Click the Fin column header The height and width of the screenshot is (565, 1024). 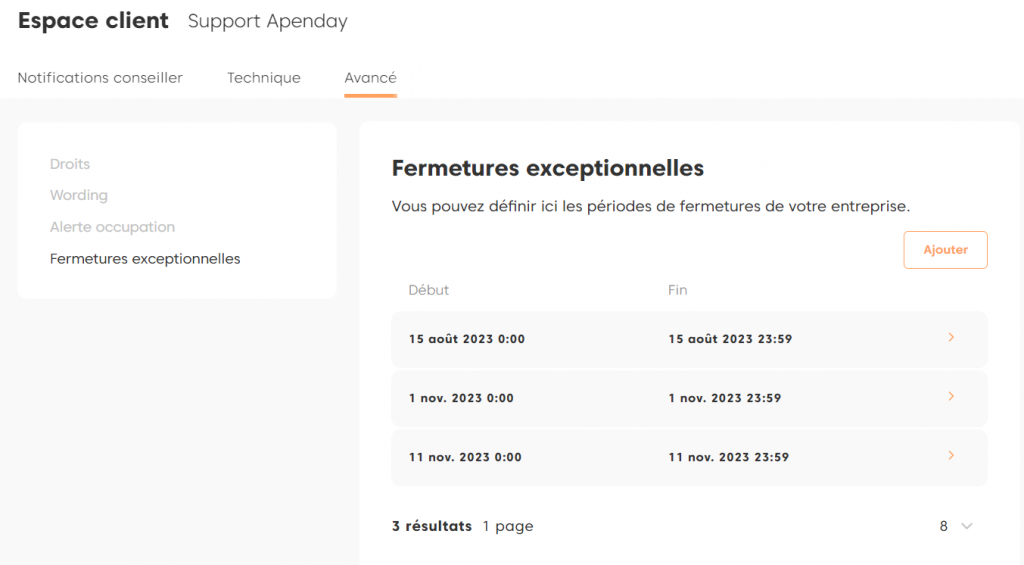pyautogui.click(x=678, y=290)
